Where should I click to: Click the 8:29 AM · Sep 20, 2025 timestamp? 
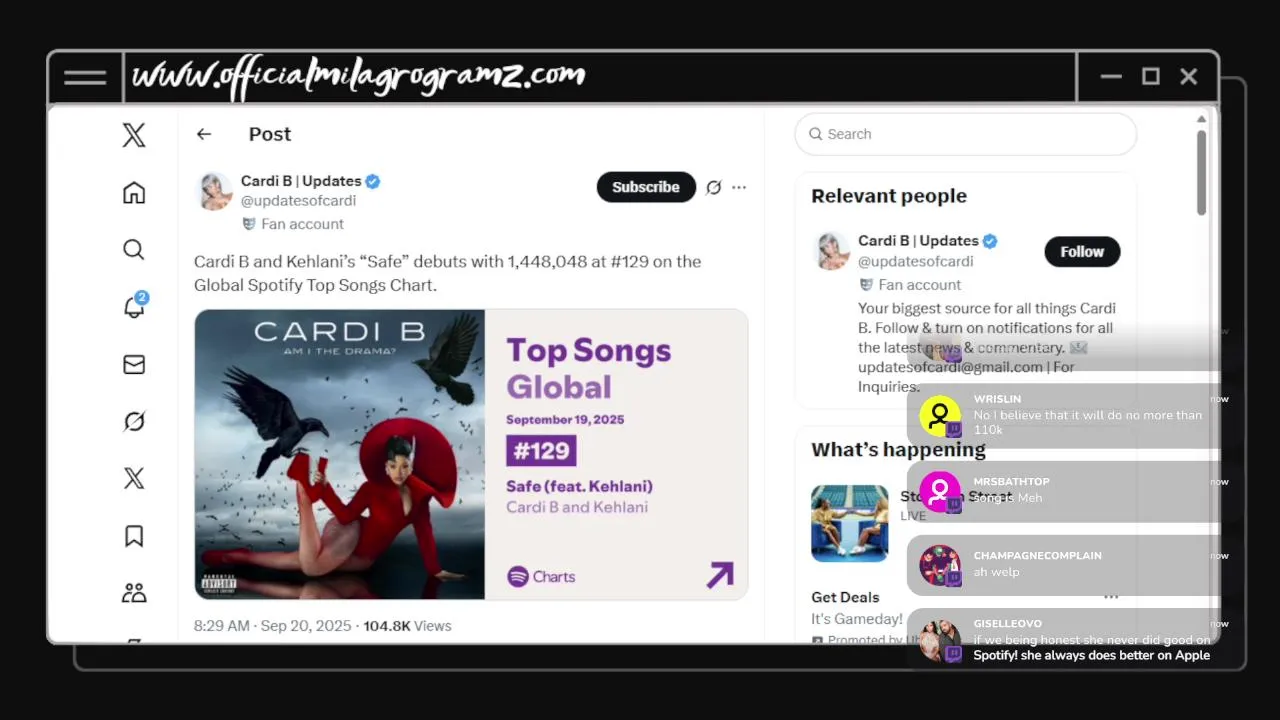pos(273,626)
